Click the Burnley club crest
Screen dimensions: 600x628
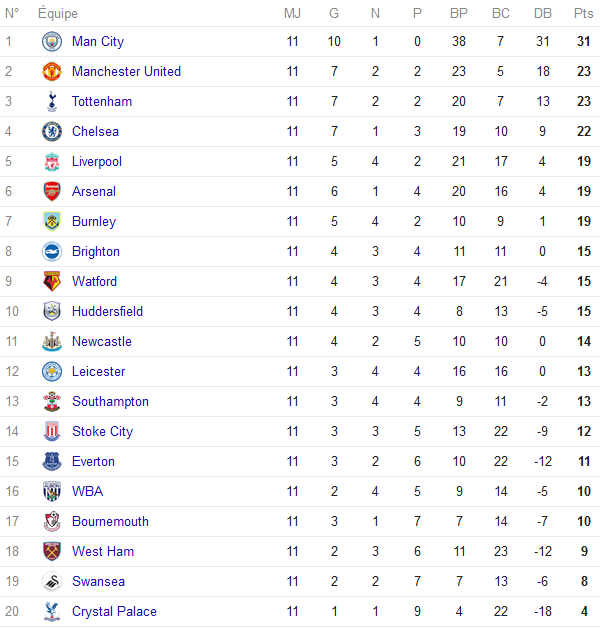coord(52,222)
